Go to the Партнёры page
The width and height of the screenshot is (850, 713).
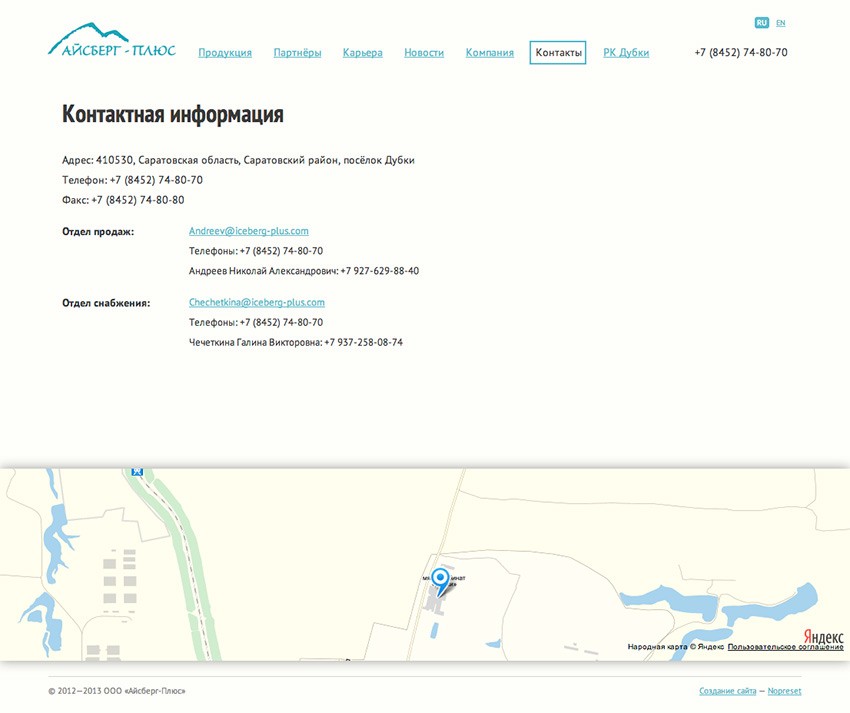coord(297,53)
